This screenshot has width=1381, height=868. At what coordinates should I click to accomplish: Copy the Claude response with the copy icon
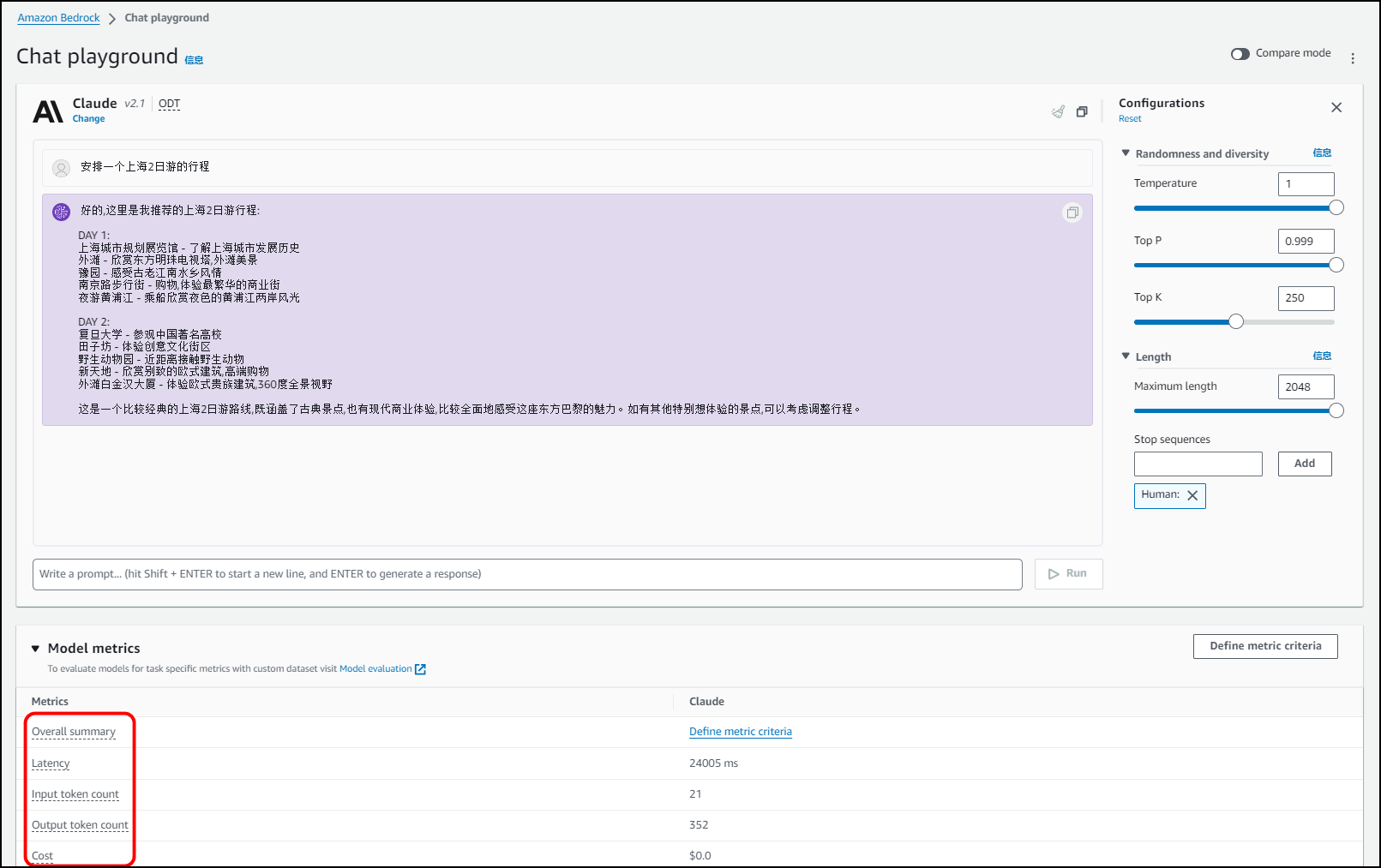(1072, 213)
